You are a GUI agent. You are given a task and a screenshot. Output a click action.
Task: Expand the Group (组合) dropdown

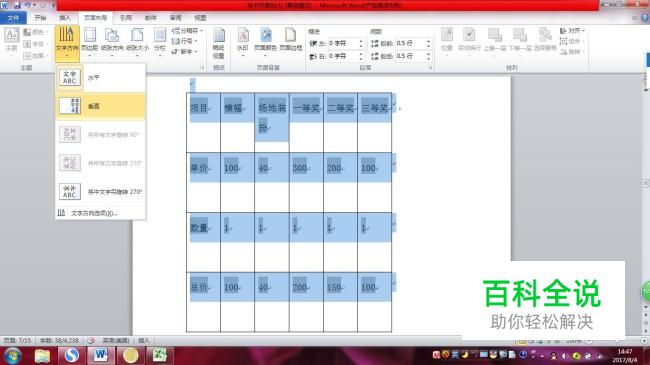572,41
